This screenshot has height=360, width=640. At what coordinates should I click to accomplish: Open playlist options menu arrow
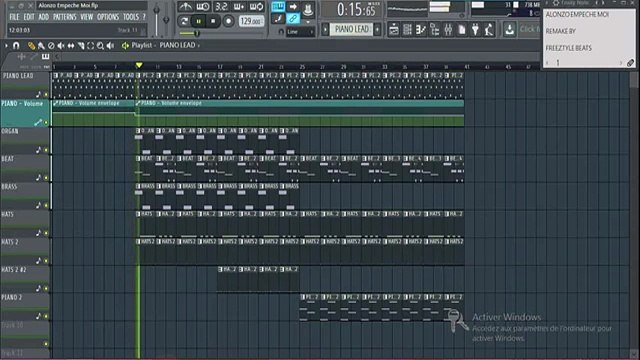point(7,45)
